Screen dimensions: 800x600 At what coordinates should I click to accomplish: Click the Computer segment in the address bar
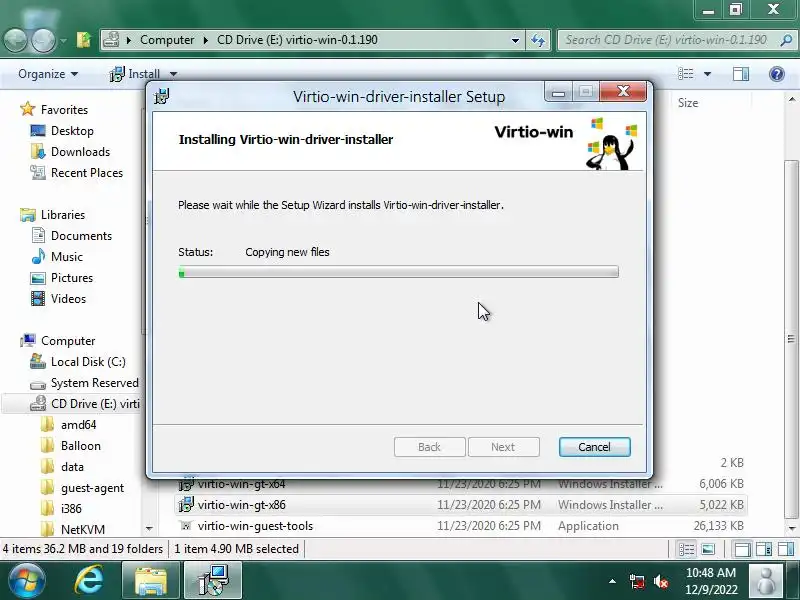(167, 40)
